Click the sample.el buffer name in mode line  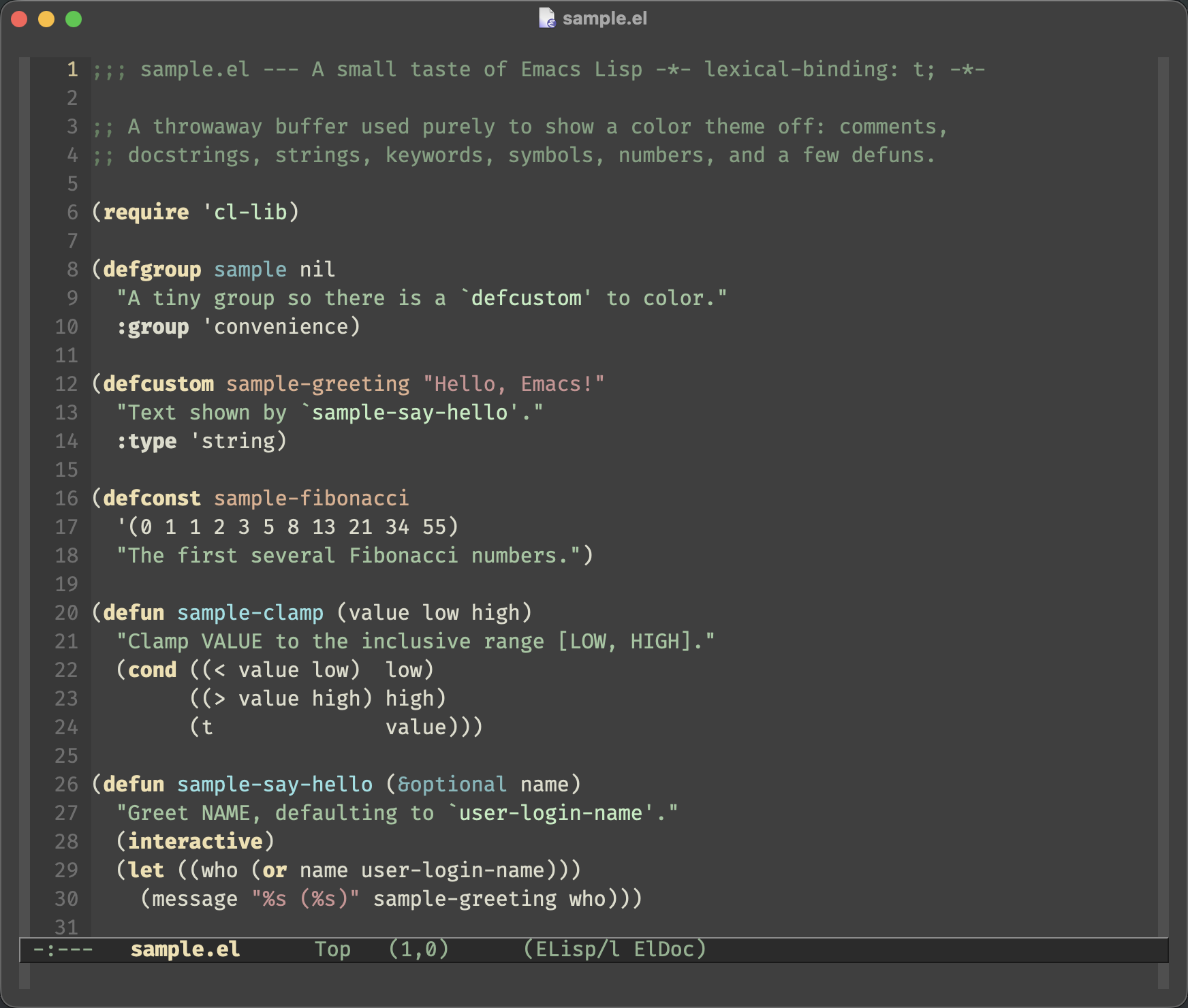[x=185, y=949]
